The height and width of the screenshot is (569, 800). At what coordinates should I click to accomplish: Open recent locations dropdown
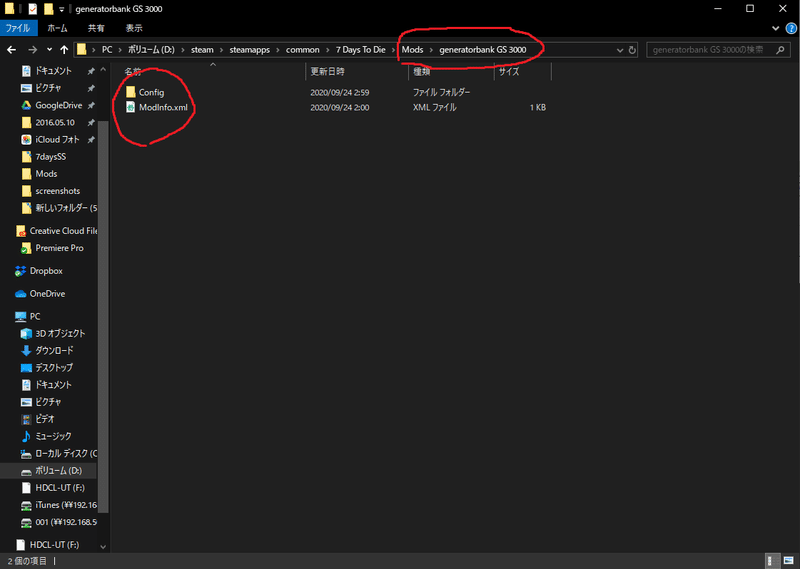click(49, 50)
